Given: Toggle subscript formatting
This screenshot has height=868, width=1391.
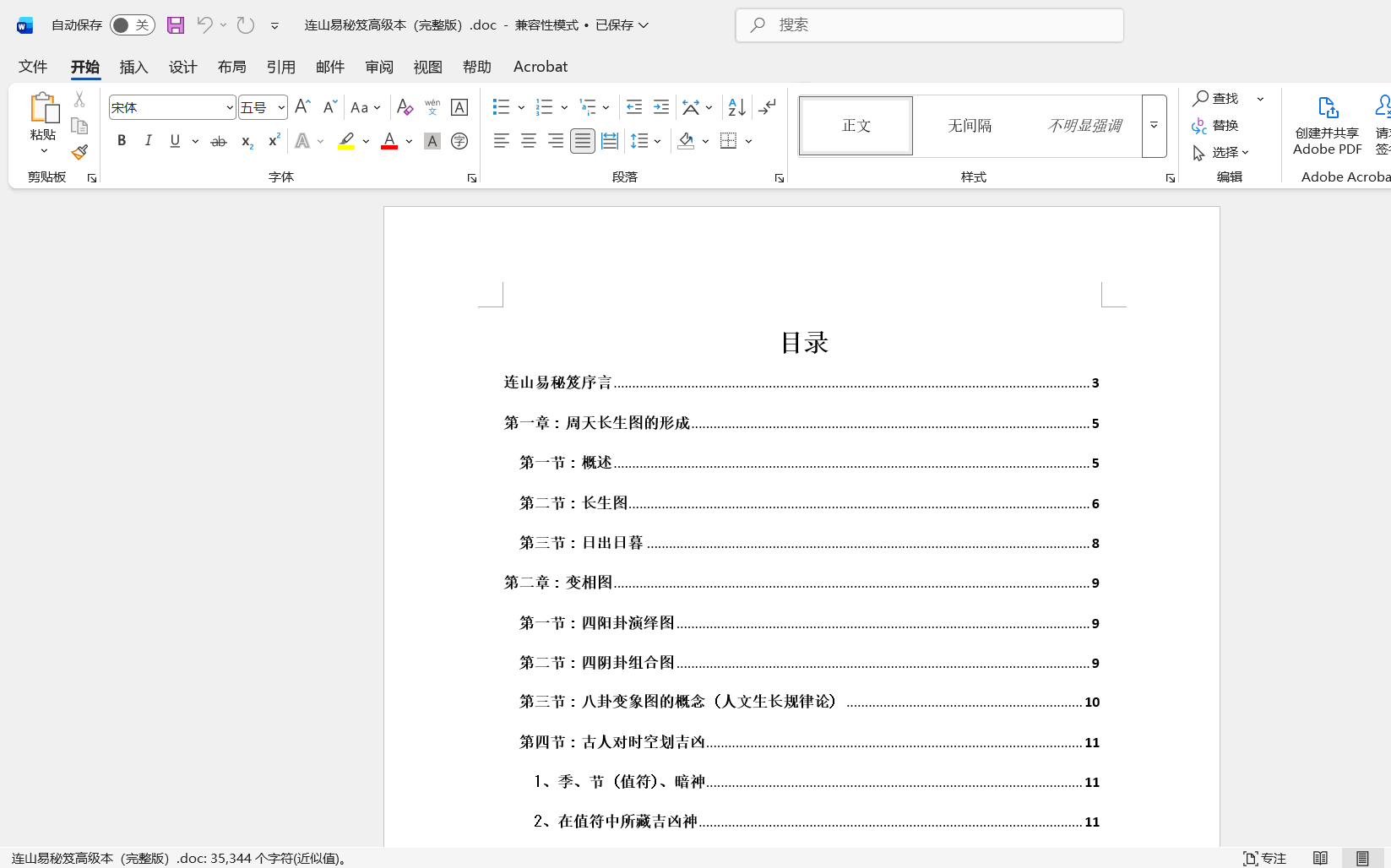Looking at the screenshot, I should point(247,141).
